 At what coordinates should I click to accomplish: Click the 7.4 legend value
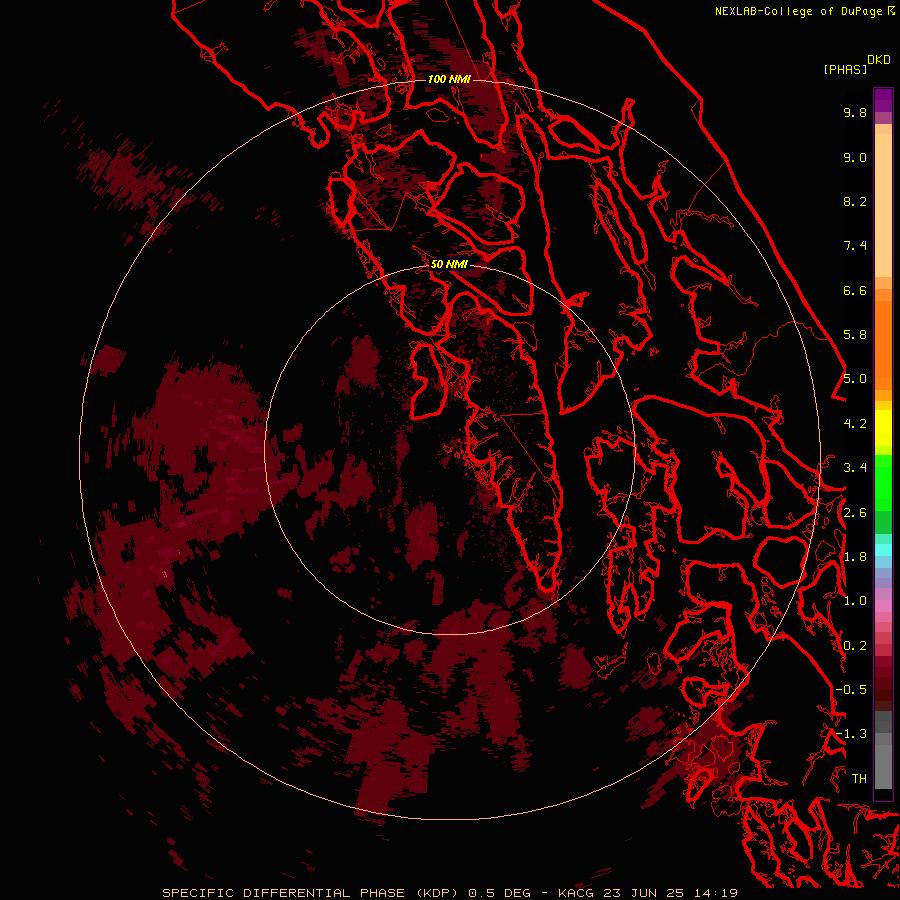point(855,246)
